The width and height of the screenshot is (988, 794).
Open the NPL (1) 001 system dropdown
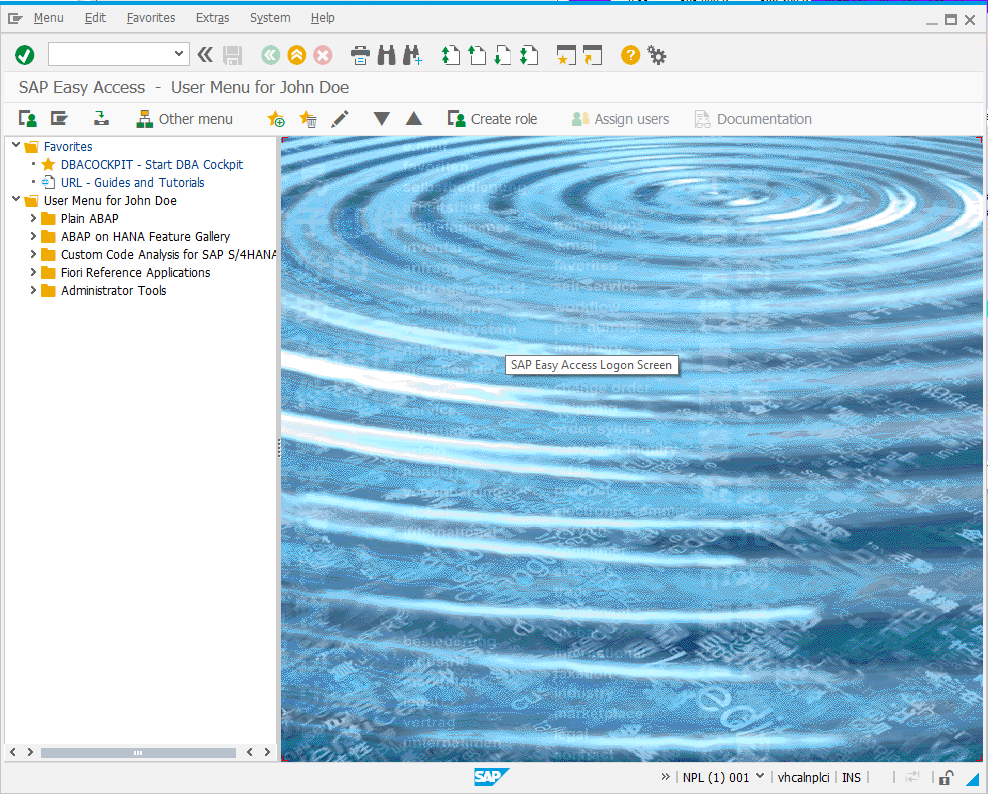coord(760,776)
